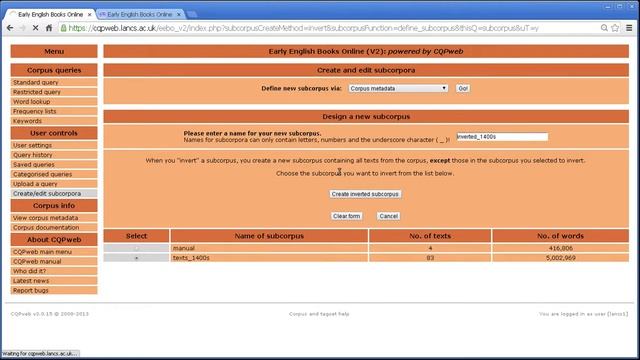Bookmark this page with the star icon
The height and width of the screenshot is (360, 640).
[615, 28]
